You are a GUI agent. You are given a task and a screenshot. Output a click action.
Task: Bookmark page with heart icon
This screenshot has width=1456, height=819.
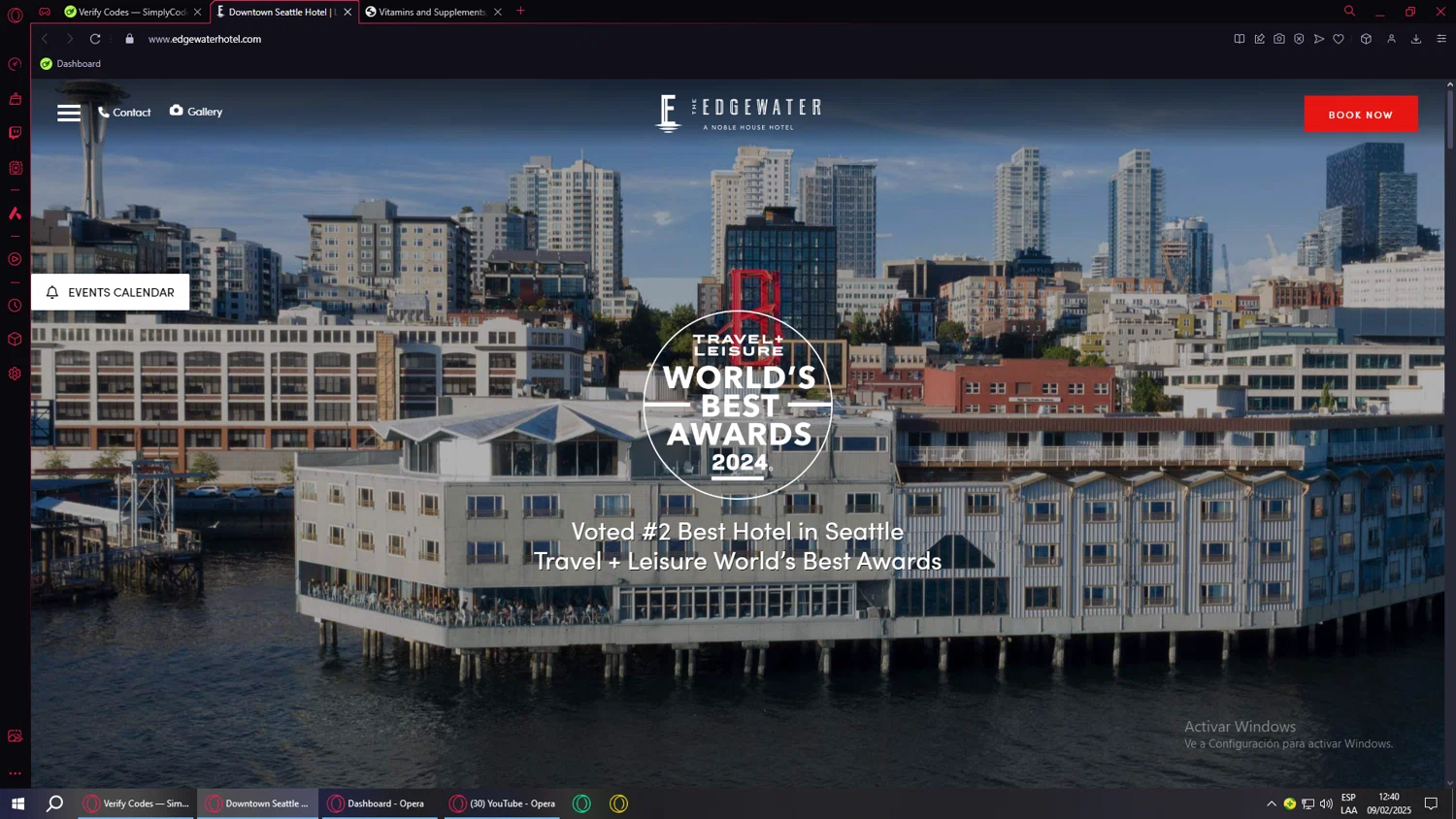click(x=1339, y=39)
